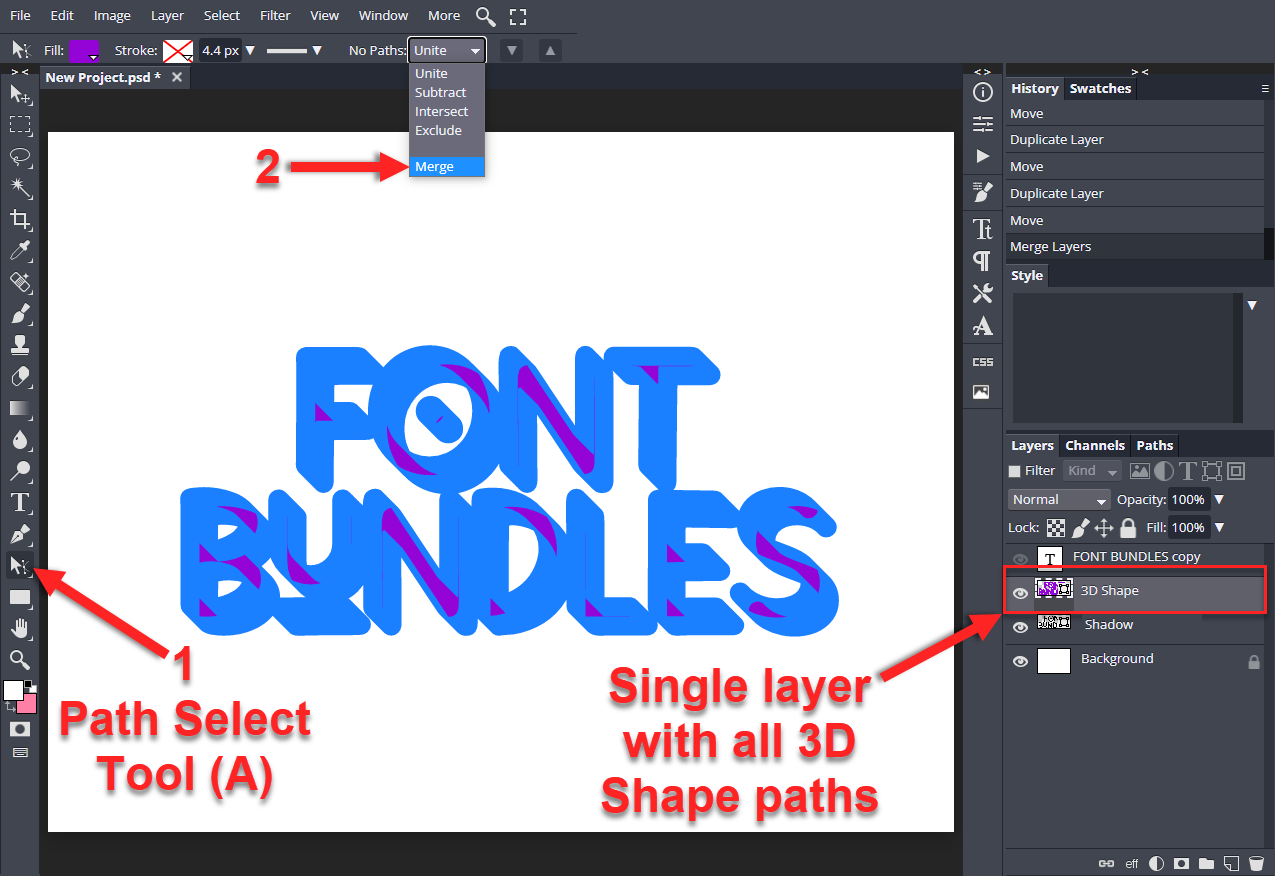Switch to the Swatches tab
Image resolution: width=1275 pixels, height=876 pixels.
coord(1100,88)
